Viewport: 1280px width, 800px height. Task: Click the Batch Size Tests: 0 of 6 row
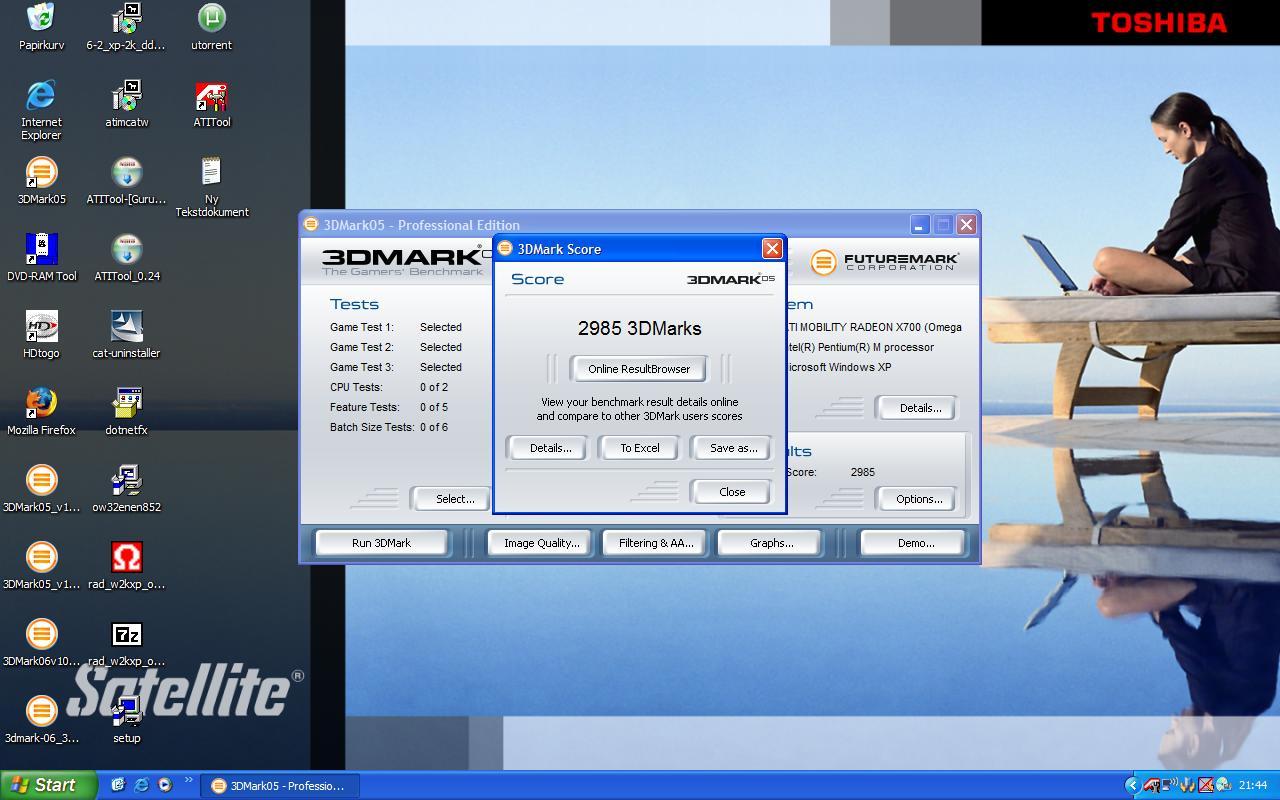pos(389,427)
